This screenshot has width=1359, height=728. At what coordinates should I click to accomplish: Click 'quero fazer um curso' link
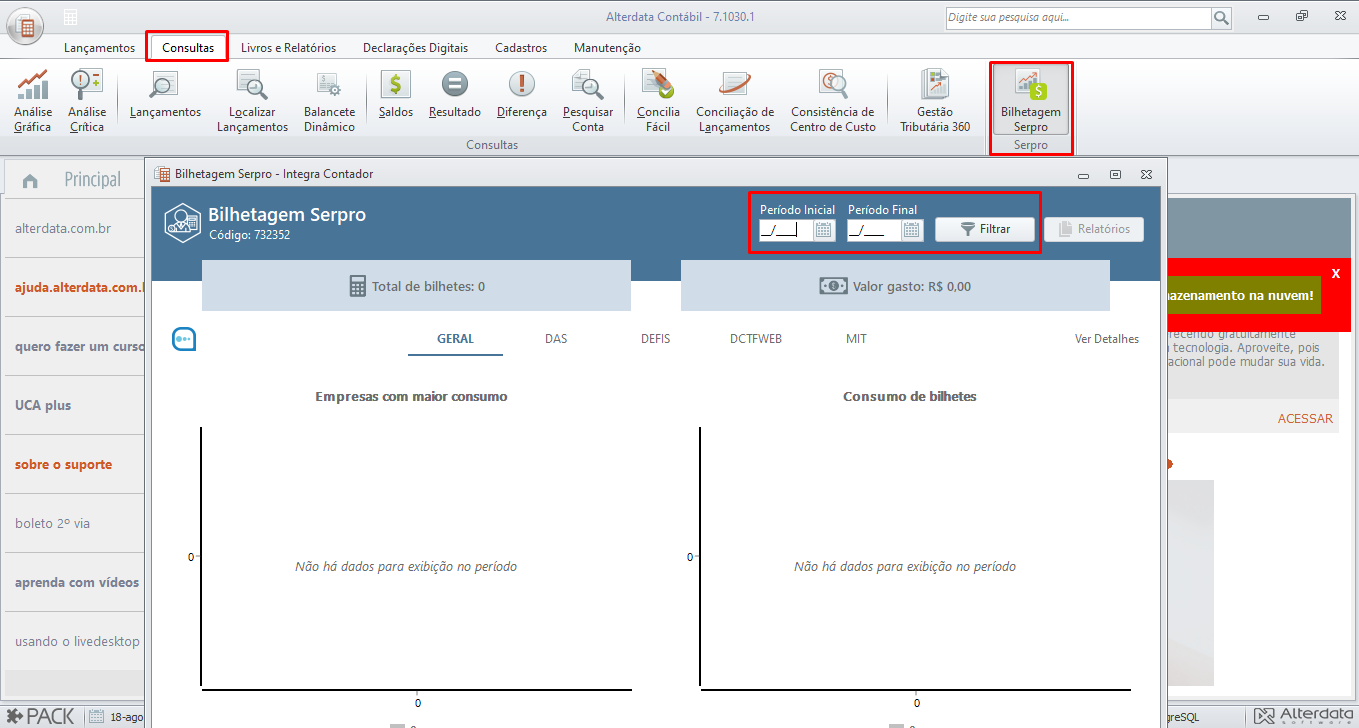tap(77, 347)
